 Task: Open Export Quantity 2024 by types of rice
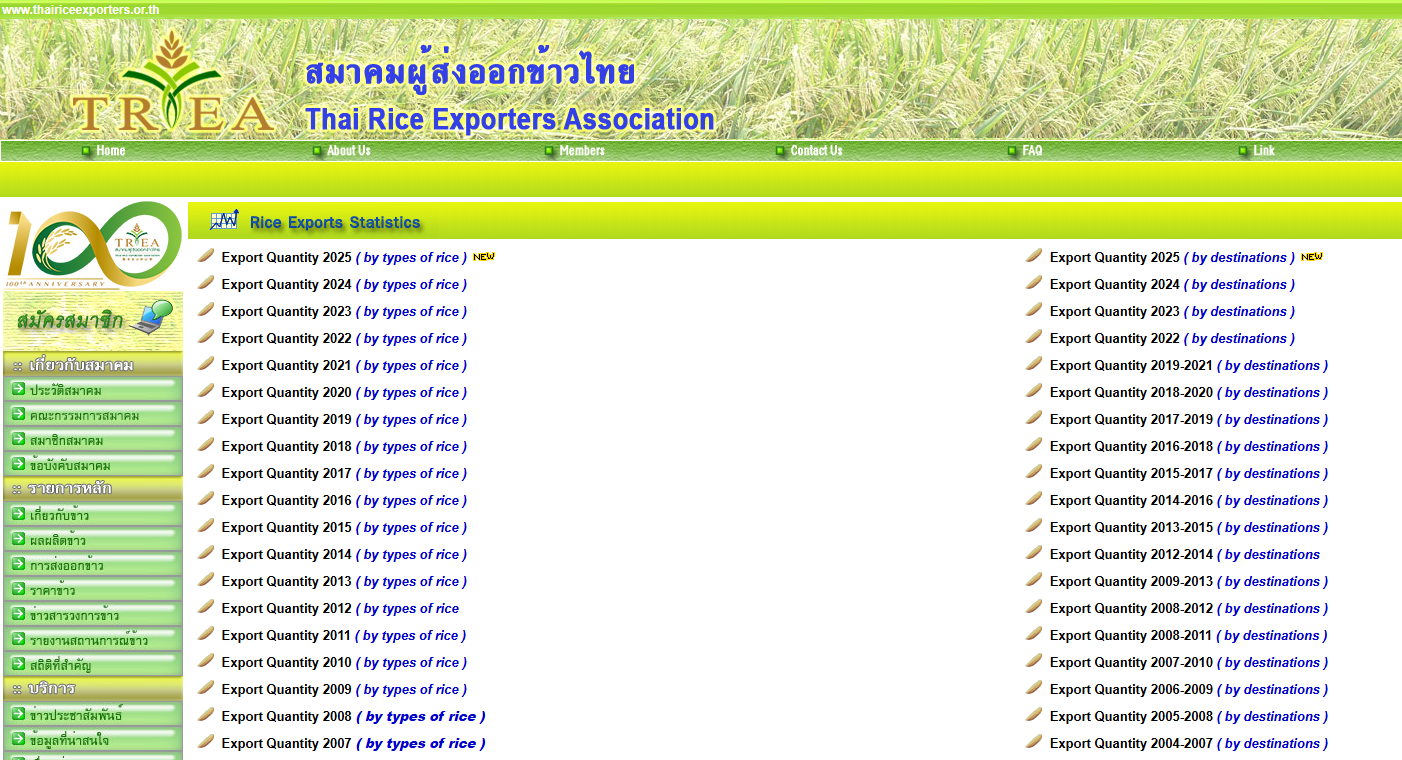411,285
